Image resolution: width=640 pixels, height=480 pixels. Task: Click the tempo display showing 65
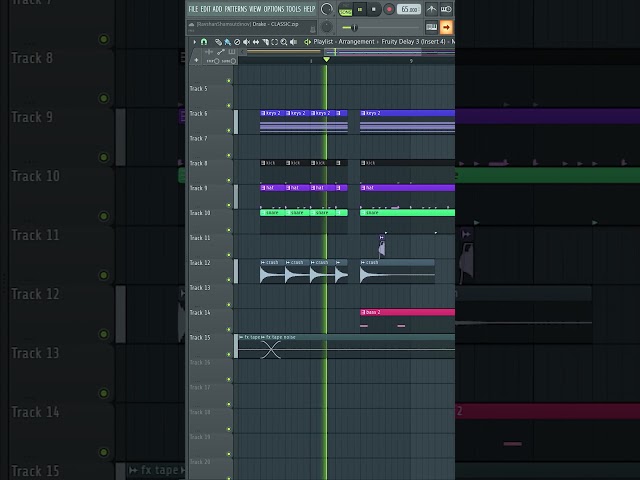click(x=408, y=9)
